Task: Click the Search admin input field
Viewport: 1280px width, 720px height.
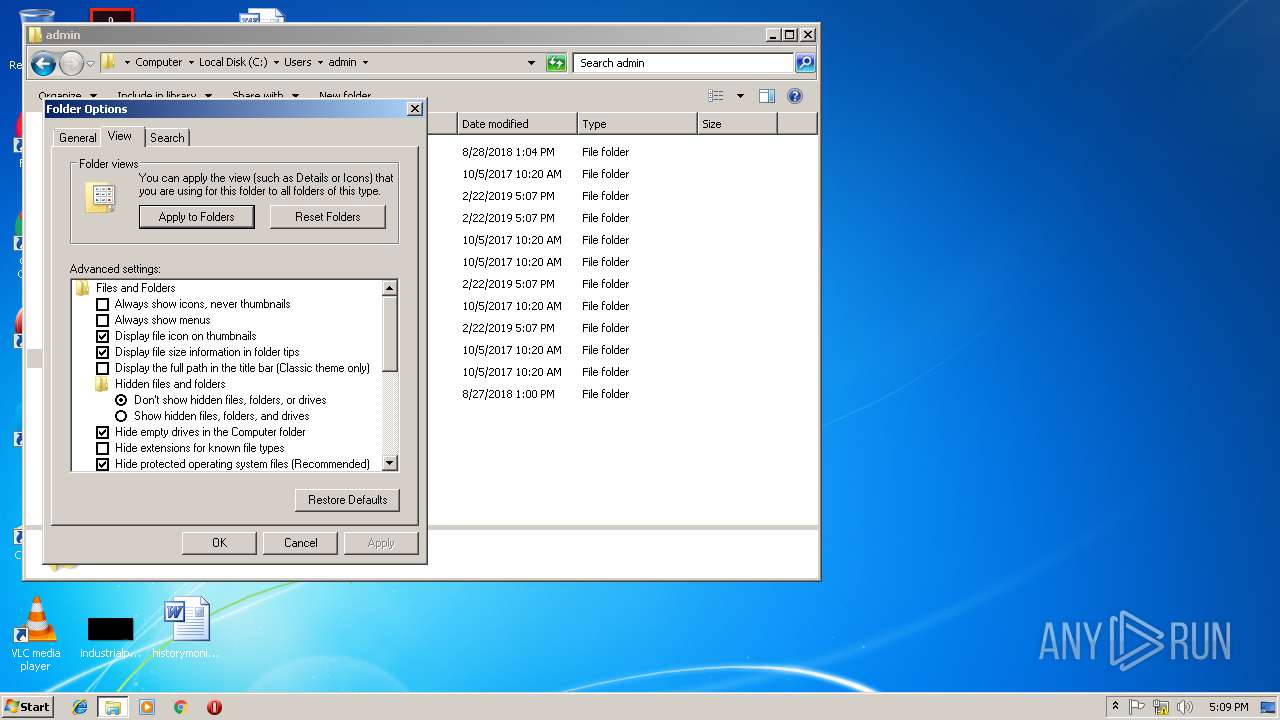Action: point(684,63)
